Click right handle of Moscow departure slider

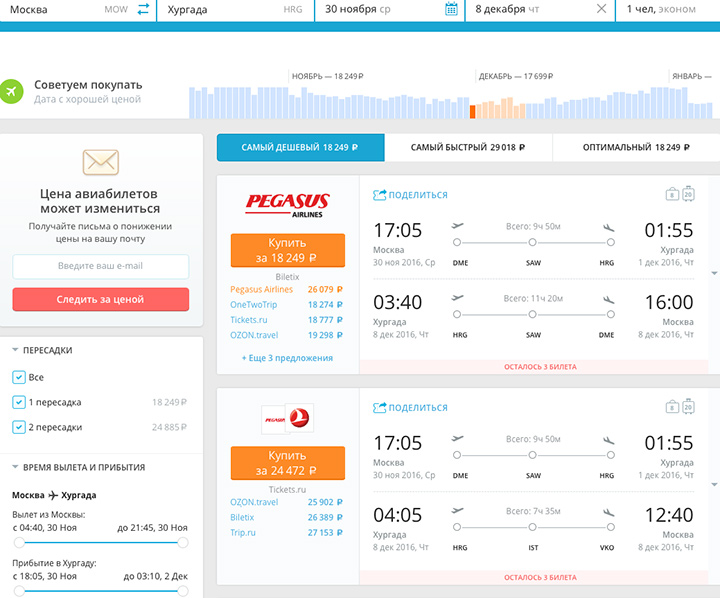[183, 543]
